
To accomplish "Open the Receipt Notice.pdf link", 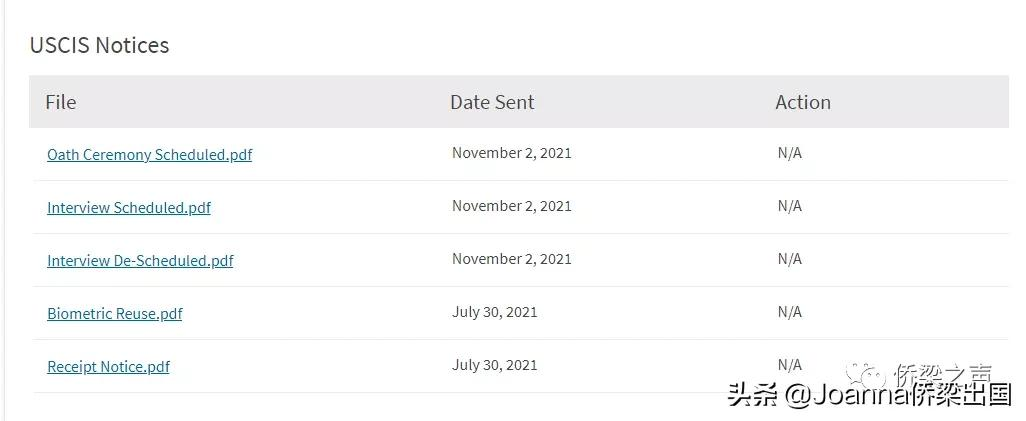I will pyautogui.click(x=108, y=367).
